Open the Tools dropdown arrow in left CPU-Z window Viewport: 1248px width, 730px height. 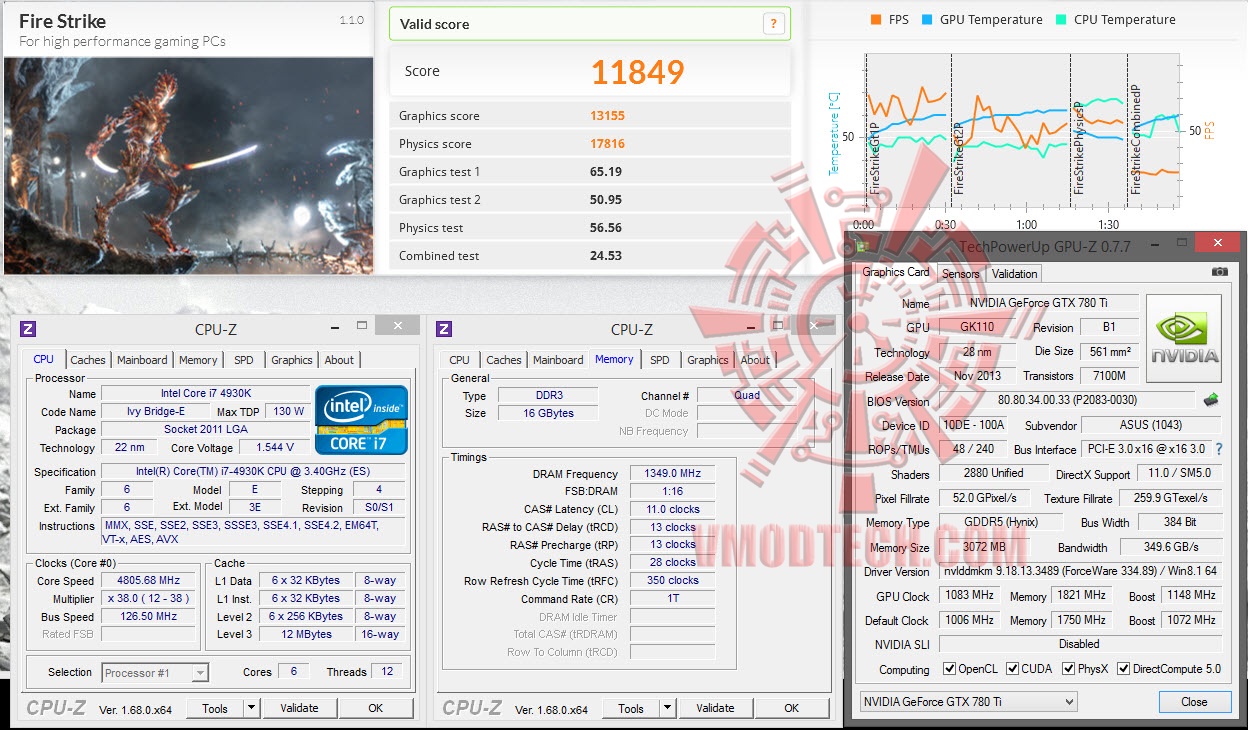[251, 708]
